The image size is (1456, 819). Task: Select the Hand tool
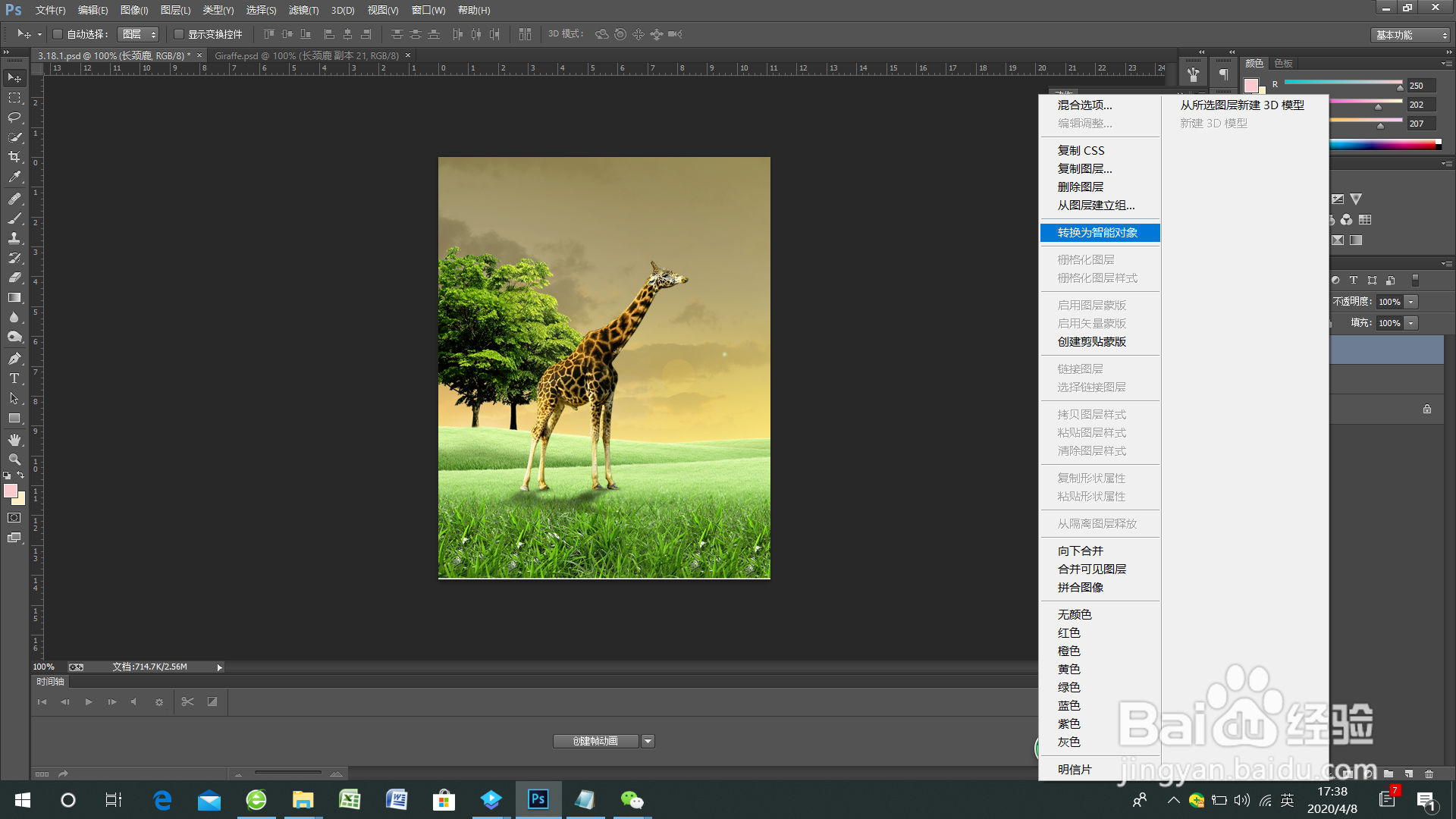click(14, 440)
